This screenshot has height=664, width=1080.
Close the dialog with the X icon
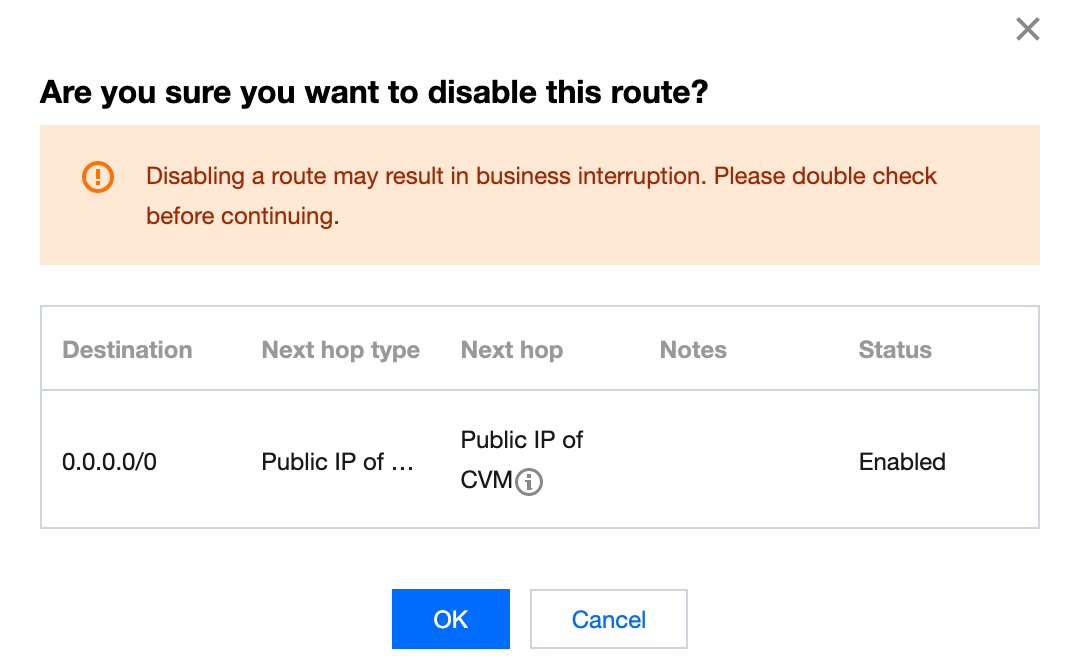pos(1027,30)
